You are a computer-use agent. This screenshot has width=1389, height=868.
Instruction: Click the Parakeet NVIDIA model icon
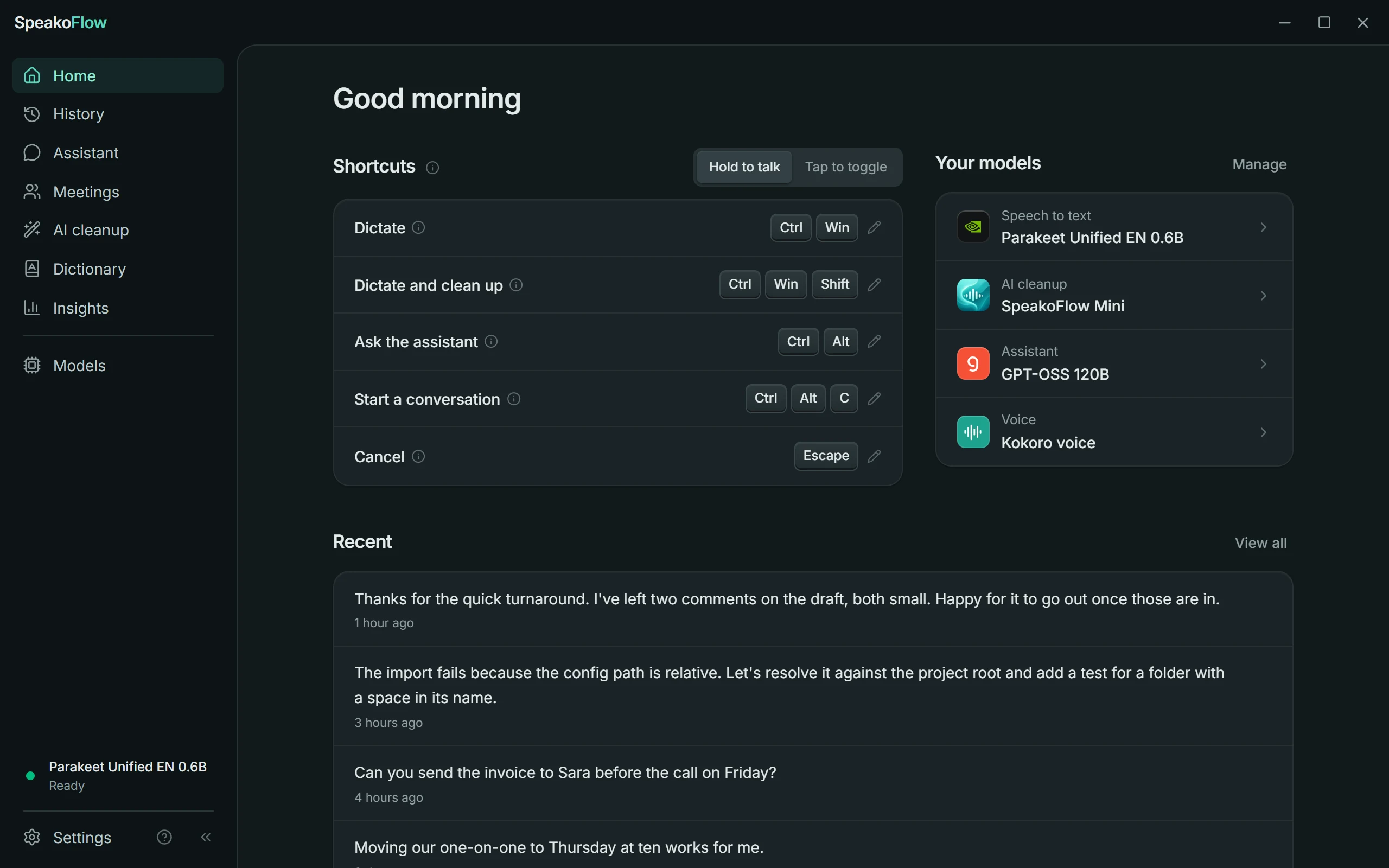click(973, 227)
